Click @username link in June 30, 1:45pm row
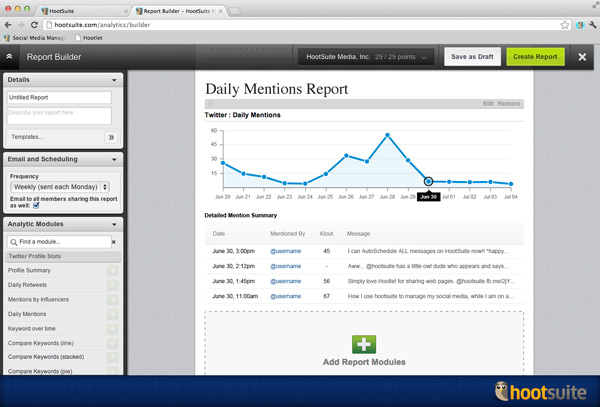 (x=285, y=281)
